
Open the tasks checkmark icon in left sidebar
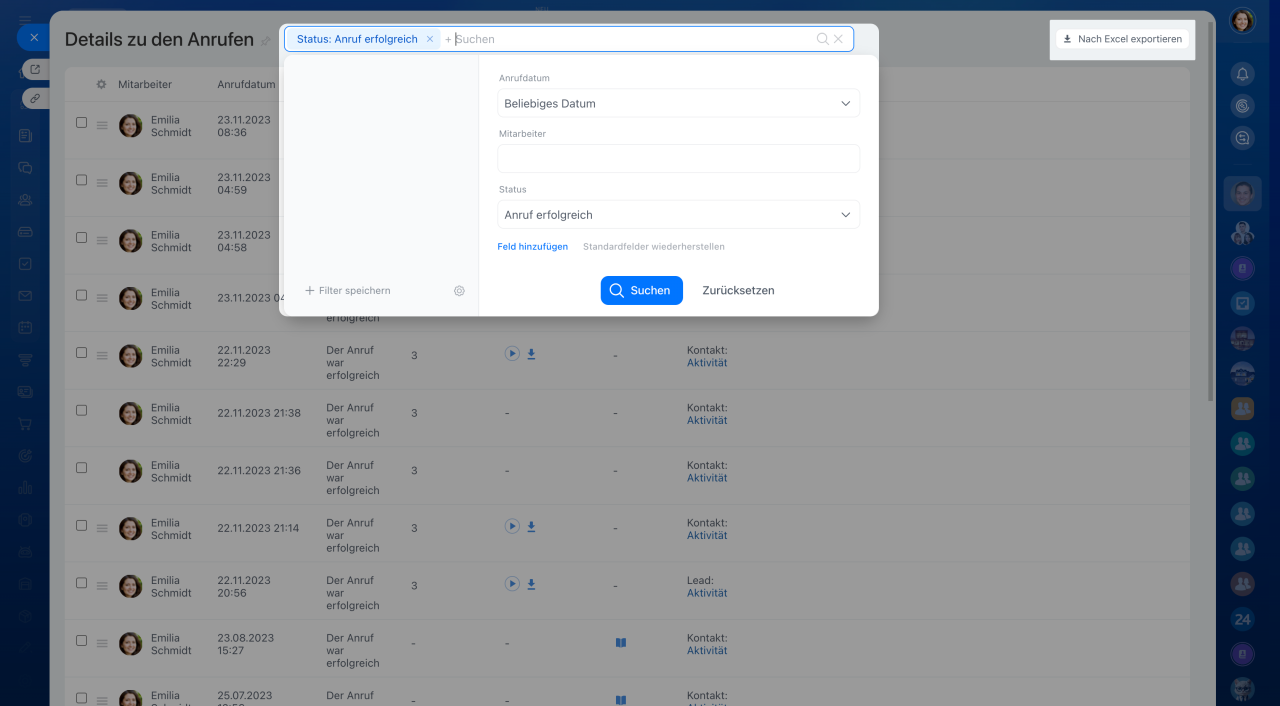pos(25,264)
